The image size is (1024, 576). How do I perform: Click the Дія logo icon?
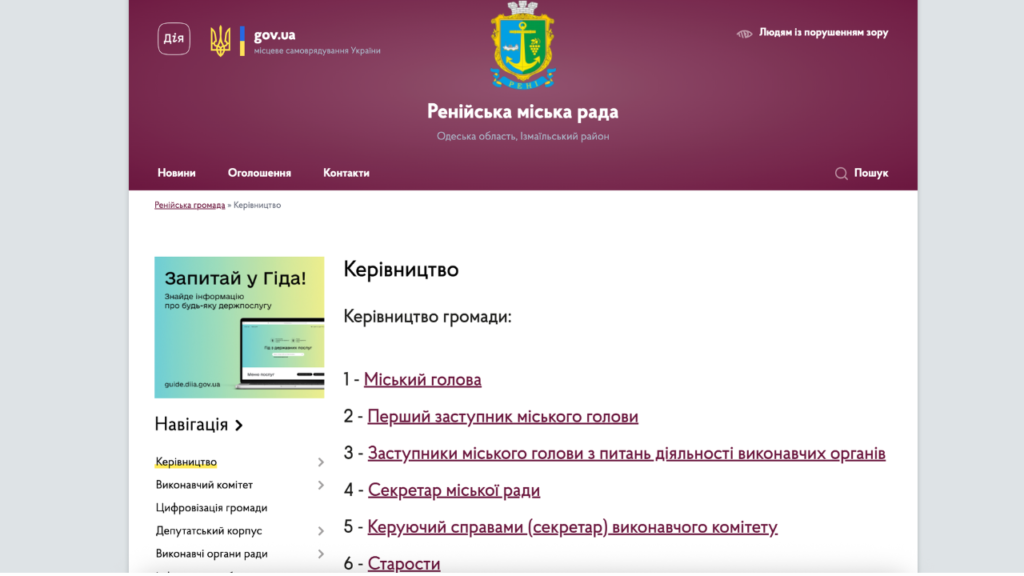tap(174, 39)
